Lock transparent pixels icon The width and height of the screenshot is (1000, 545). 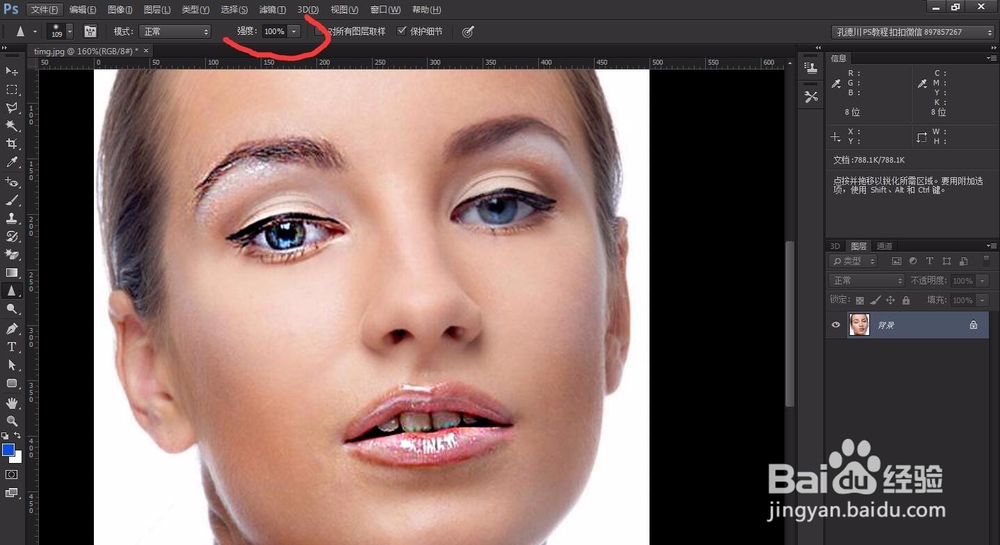[860, 300]
